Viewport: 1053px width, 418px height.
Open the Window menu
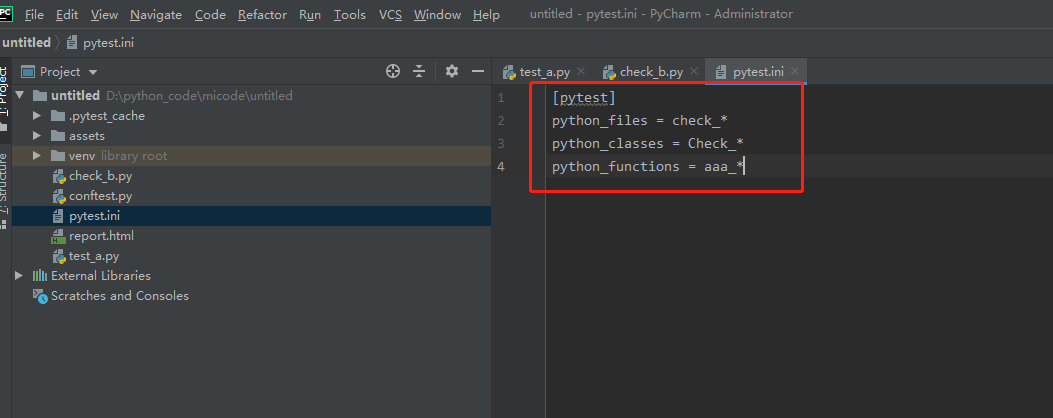point(437,14)
